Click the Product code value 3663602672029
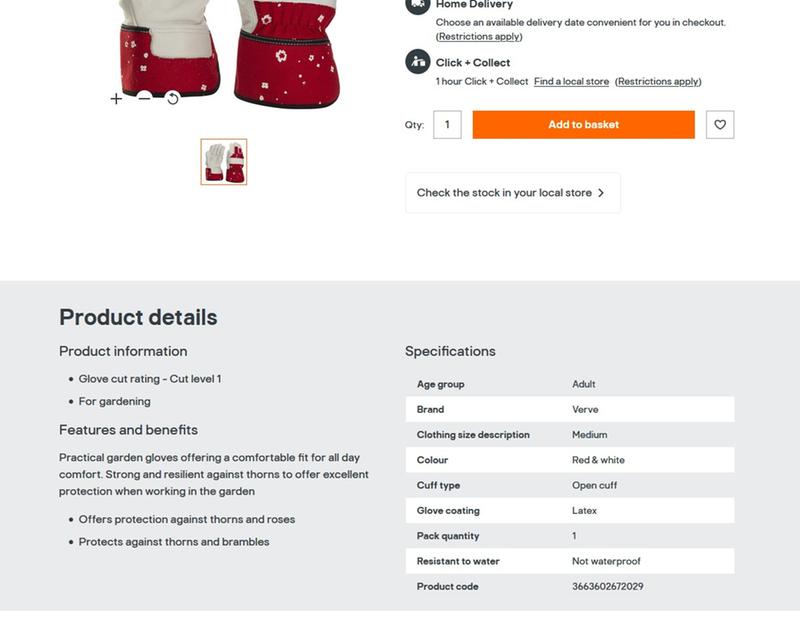The image size is (800, 640). [607, 587]
